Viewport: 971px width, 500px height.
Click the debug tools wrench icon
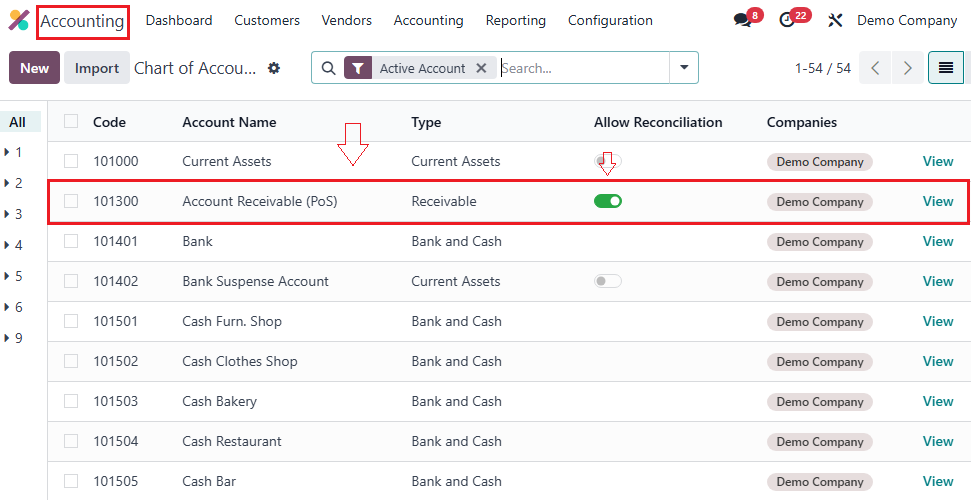[x=836, y=21]
